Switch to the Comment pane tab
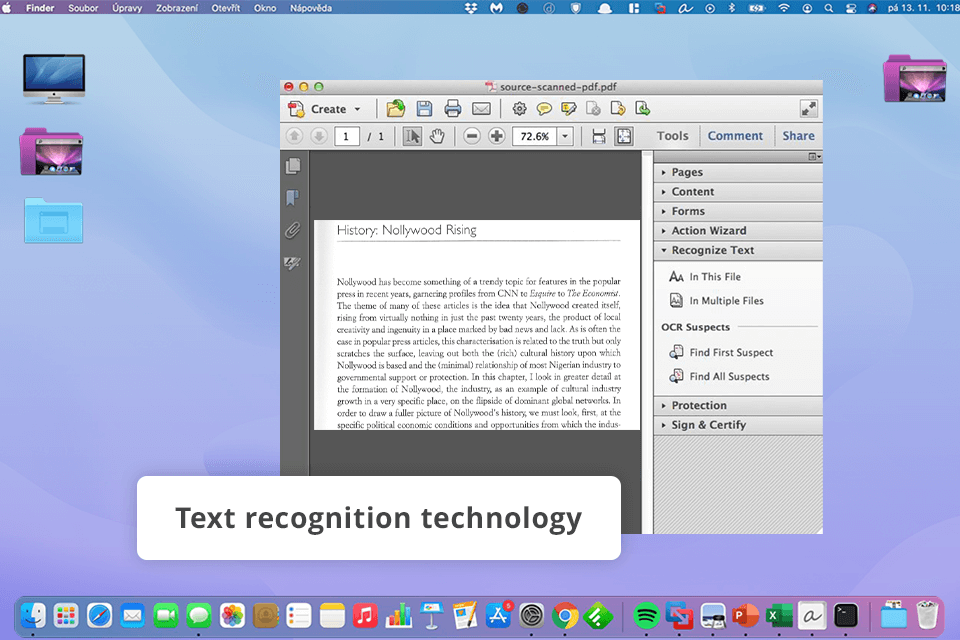Screen dimensions: 960x640 tap(735, 136)
